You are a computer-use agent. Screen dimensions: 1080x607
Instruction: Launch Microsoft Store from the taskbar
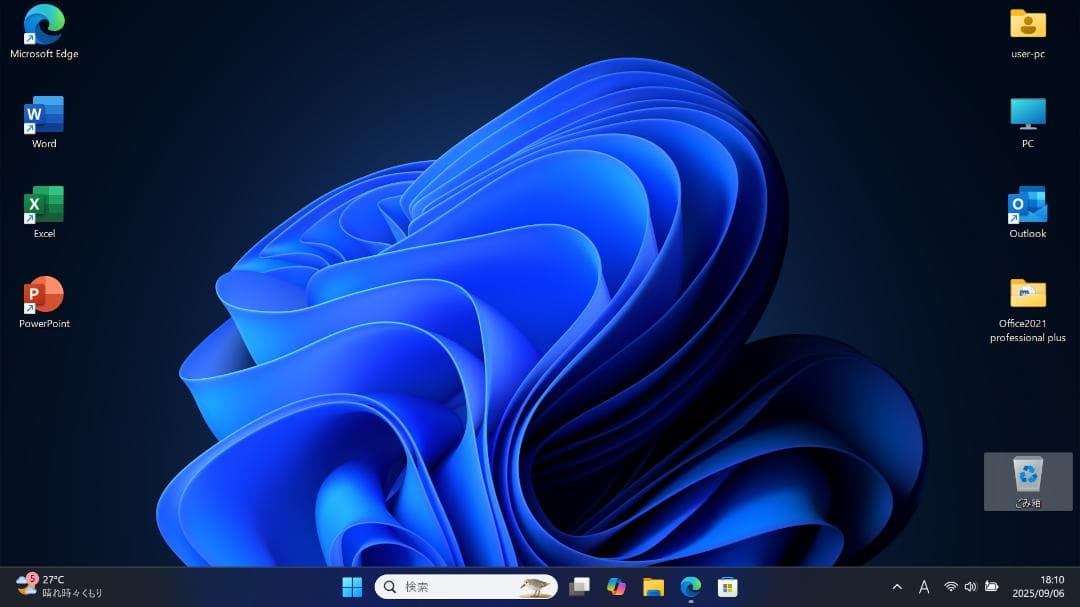pos(727,587)
